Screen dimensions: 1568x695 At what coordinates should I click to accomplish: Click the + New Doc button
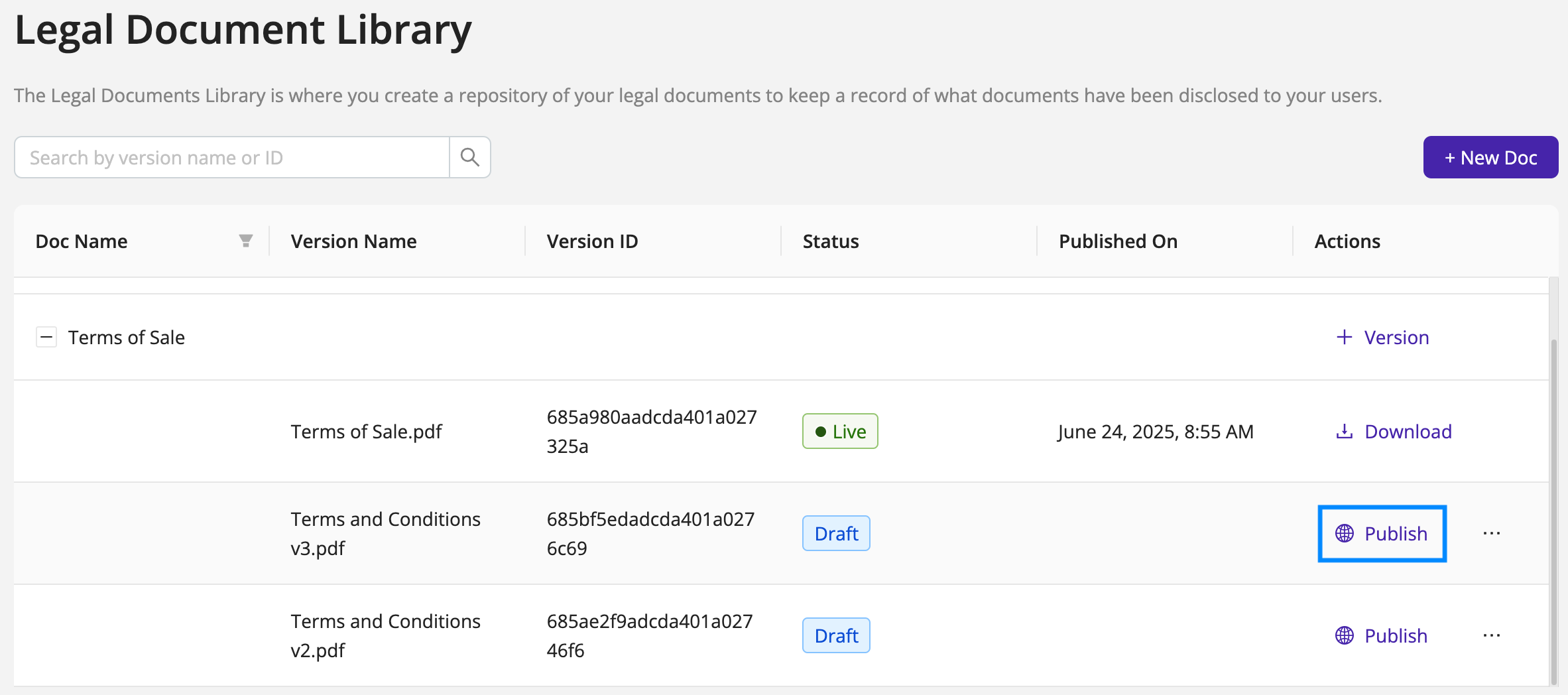(1490, 157)
